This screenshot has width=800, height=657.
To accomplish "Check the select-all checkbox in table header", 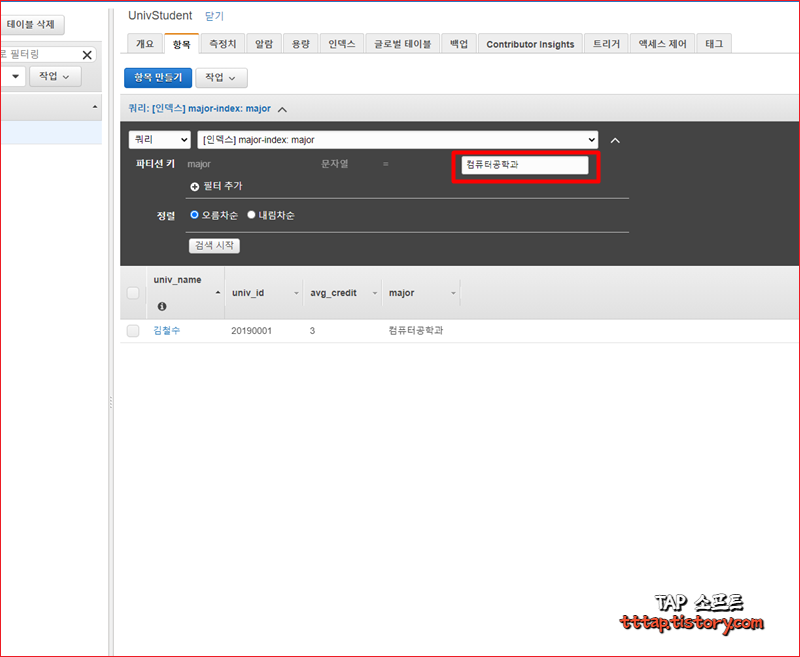I will 133,293.
